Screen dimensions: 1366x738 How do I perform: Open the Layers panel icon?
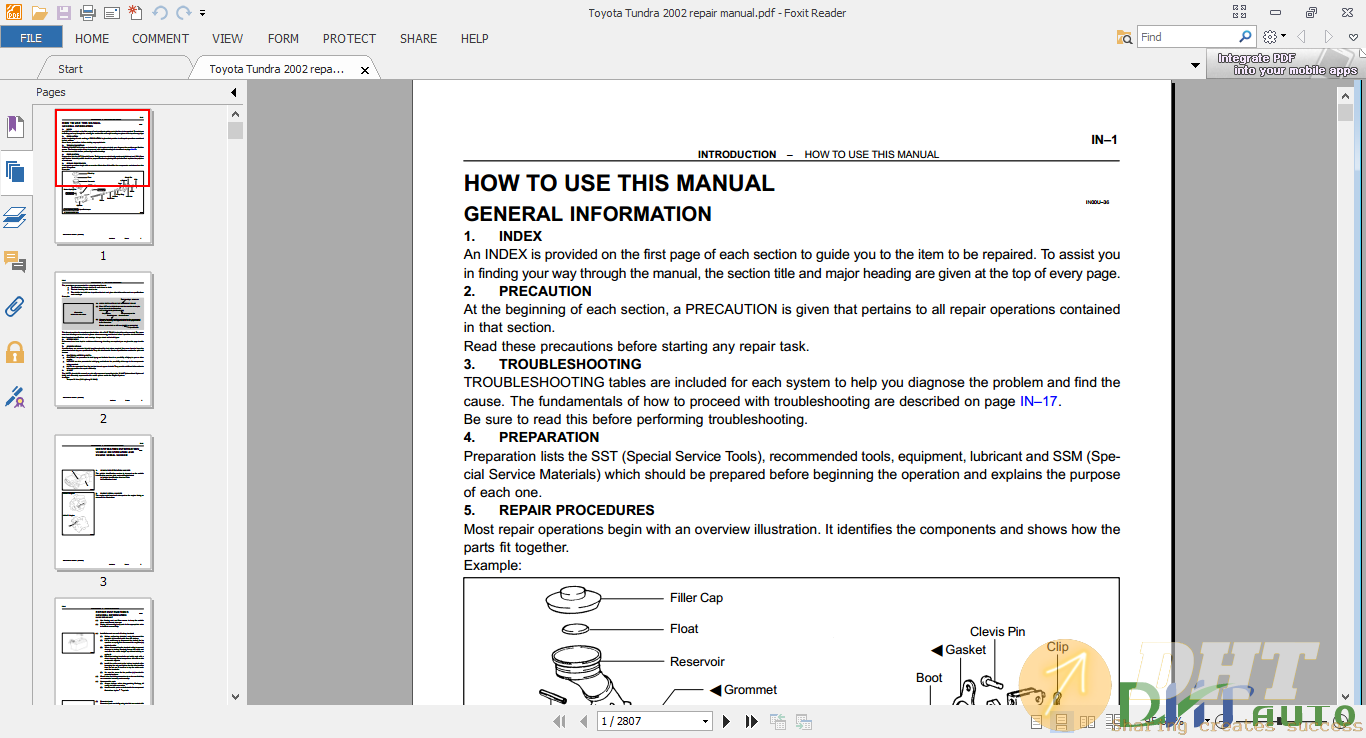(x=15, y=217)
